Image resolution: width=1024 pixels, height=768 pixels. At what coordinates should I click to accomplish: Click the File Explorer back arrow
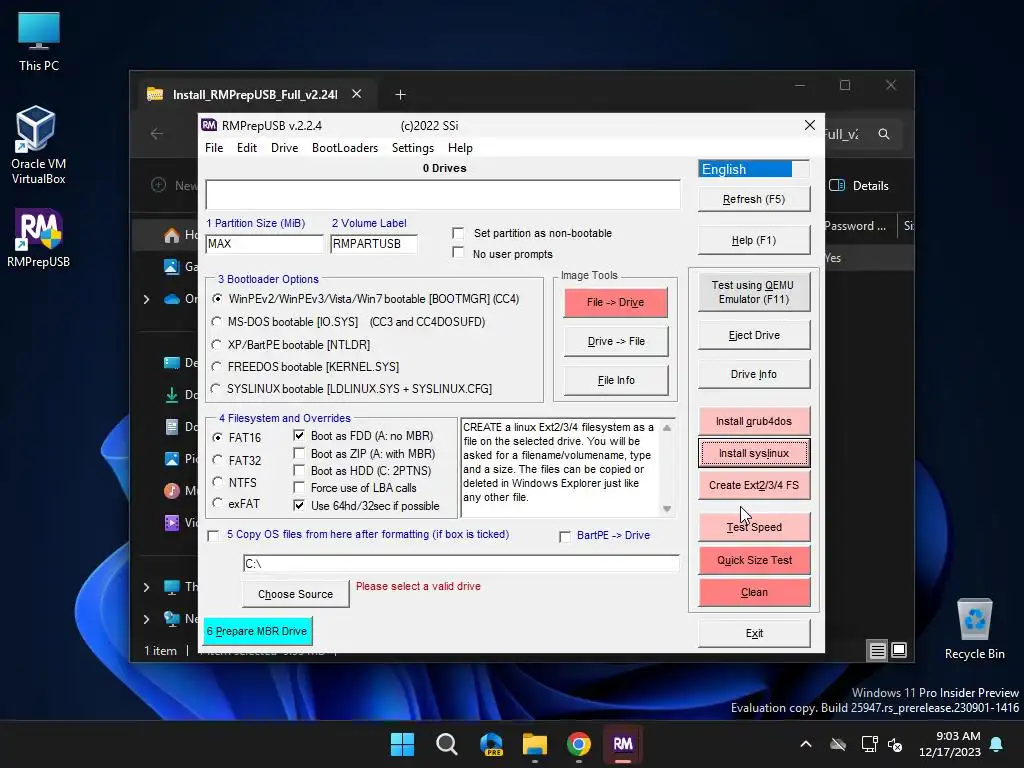157,134
